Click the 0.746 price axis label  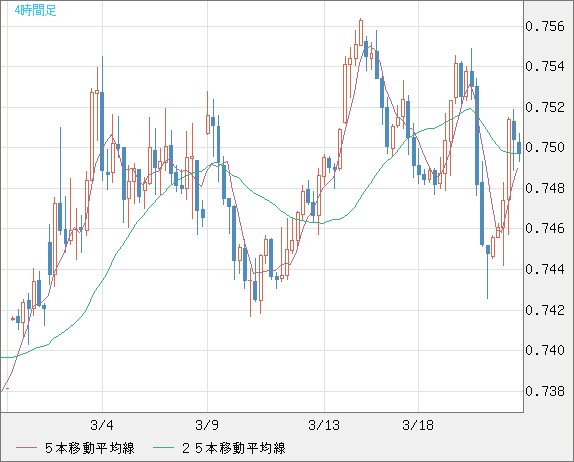pyautogui.click(x=545, y=228)
